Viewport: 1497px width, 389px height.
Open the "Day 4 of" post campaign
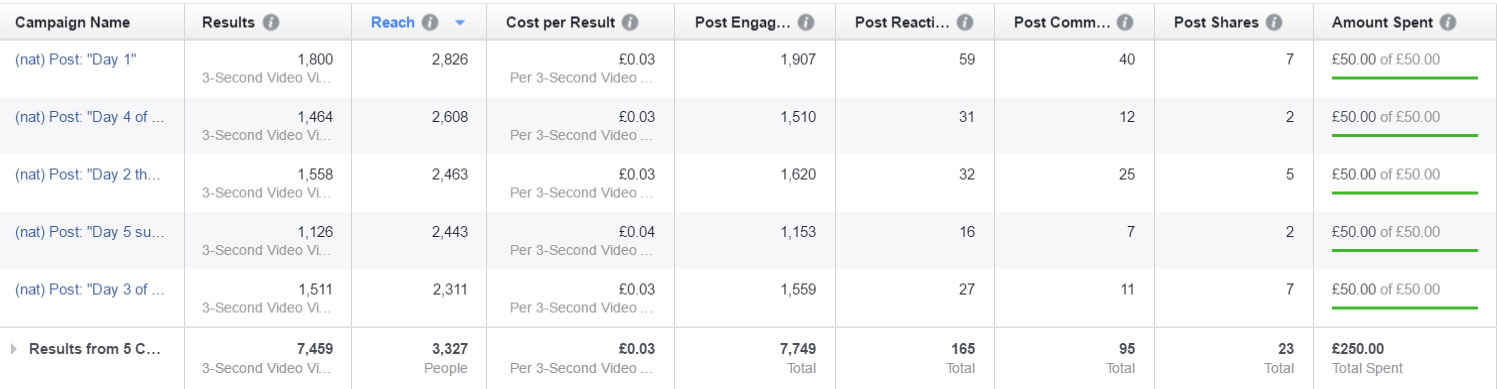tap(90, 117)
